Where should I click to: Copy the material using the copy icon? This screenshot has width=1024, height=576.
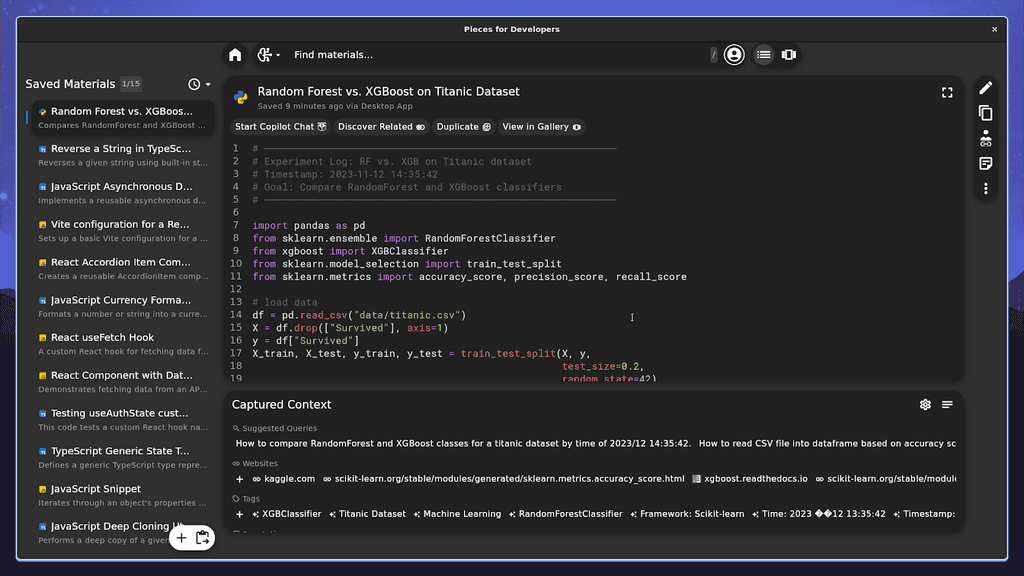(986, 113)
